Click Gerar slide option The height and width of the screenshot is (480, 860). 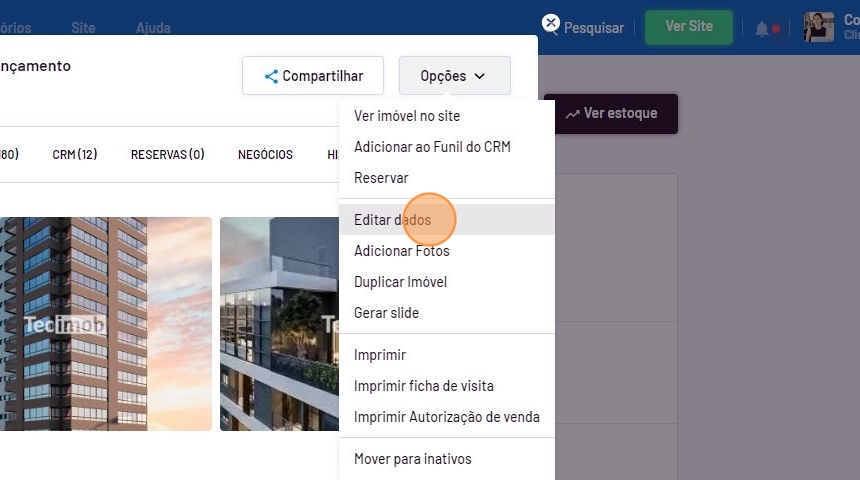(386, 313)
